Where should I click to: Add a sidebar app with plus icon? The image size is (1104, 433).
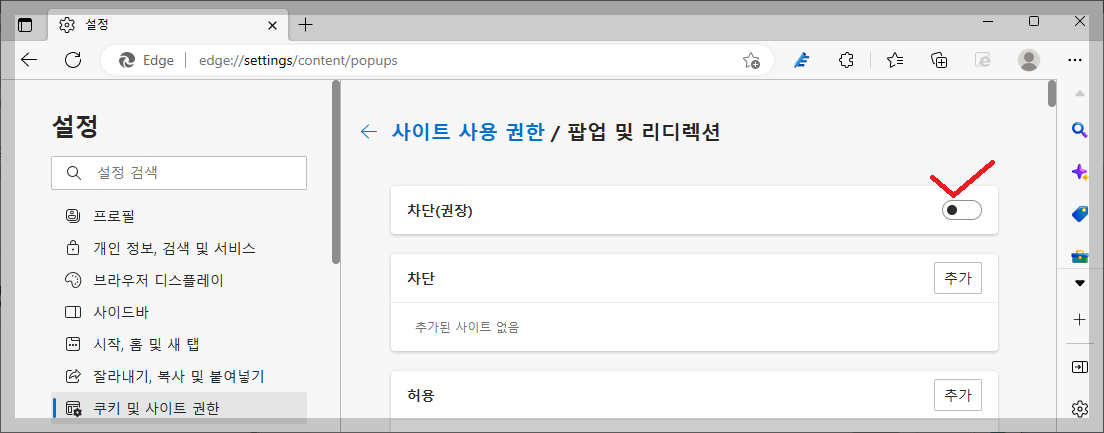[1079, 320]
